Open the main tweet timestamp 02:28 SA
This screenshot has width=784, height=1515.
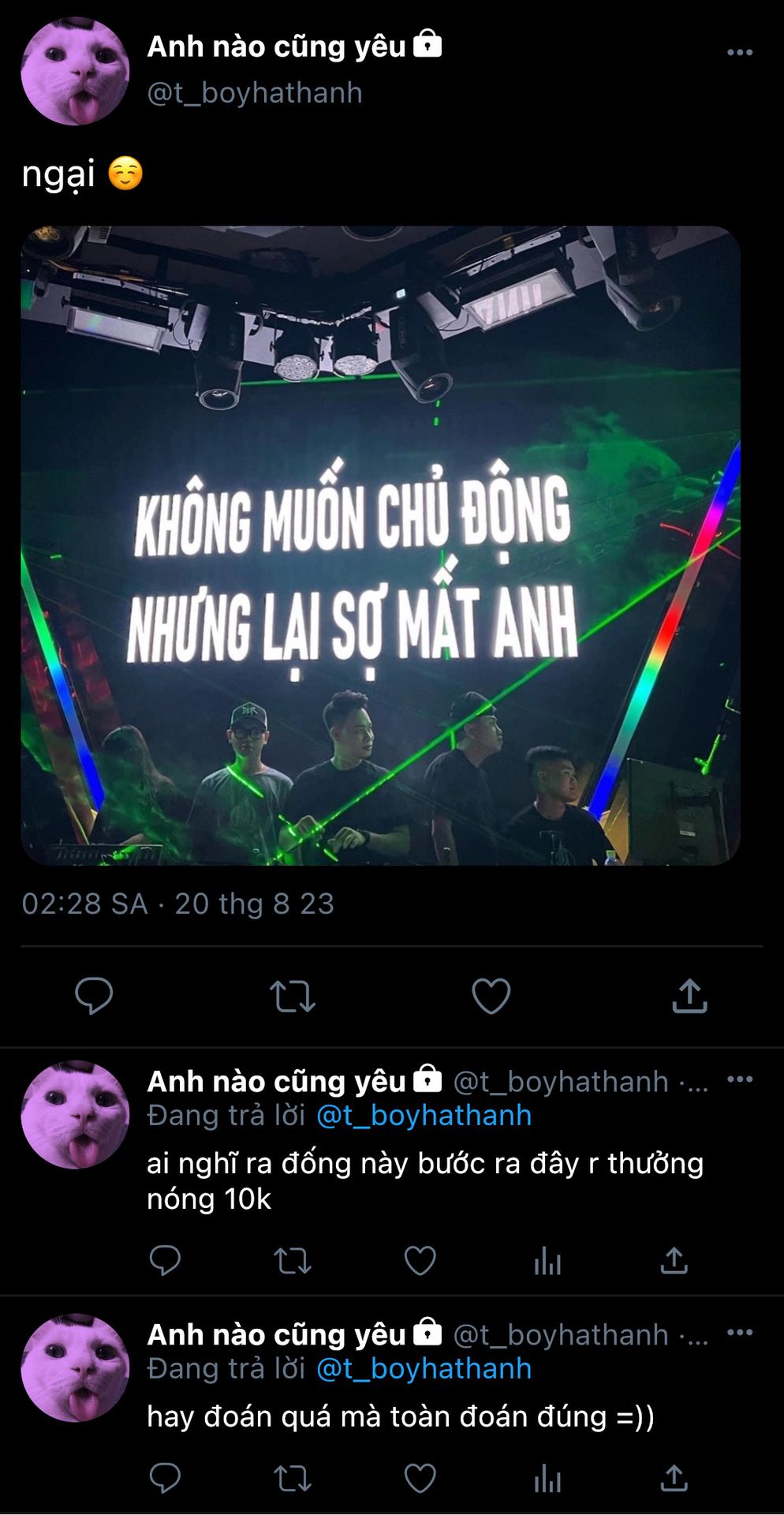point(84,904)
